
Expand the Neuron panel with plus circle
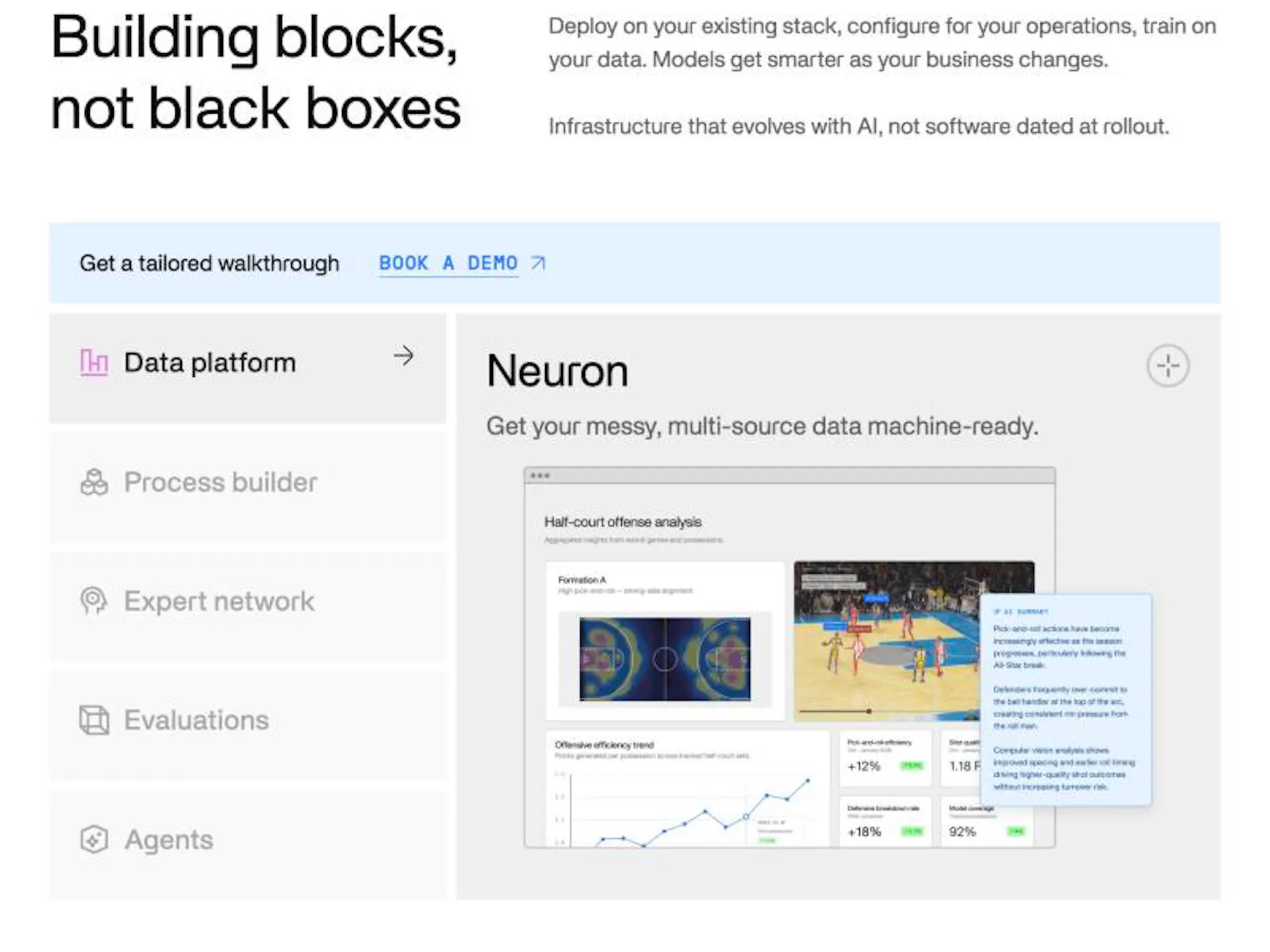tap(1168, 366)
